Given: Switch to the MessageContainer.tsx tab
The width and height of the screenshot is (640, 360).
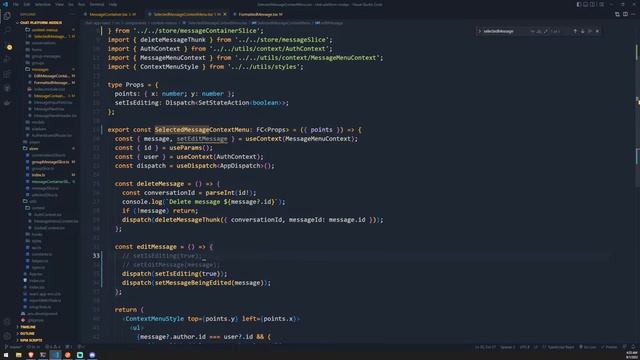Looking at the screenshot, I should click(109, 14).
